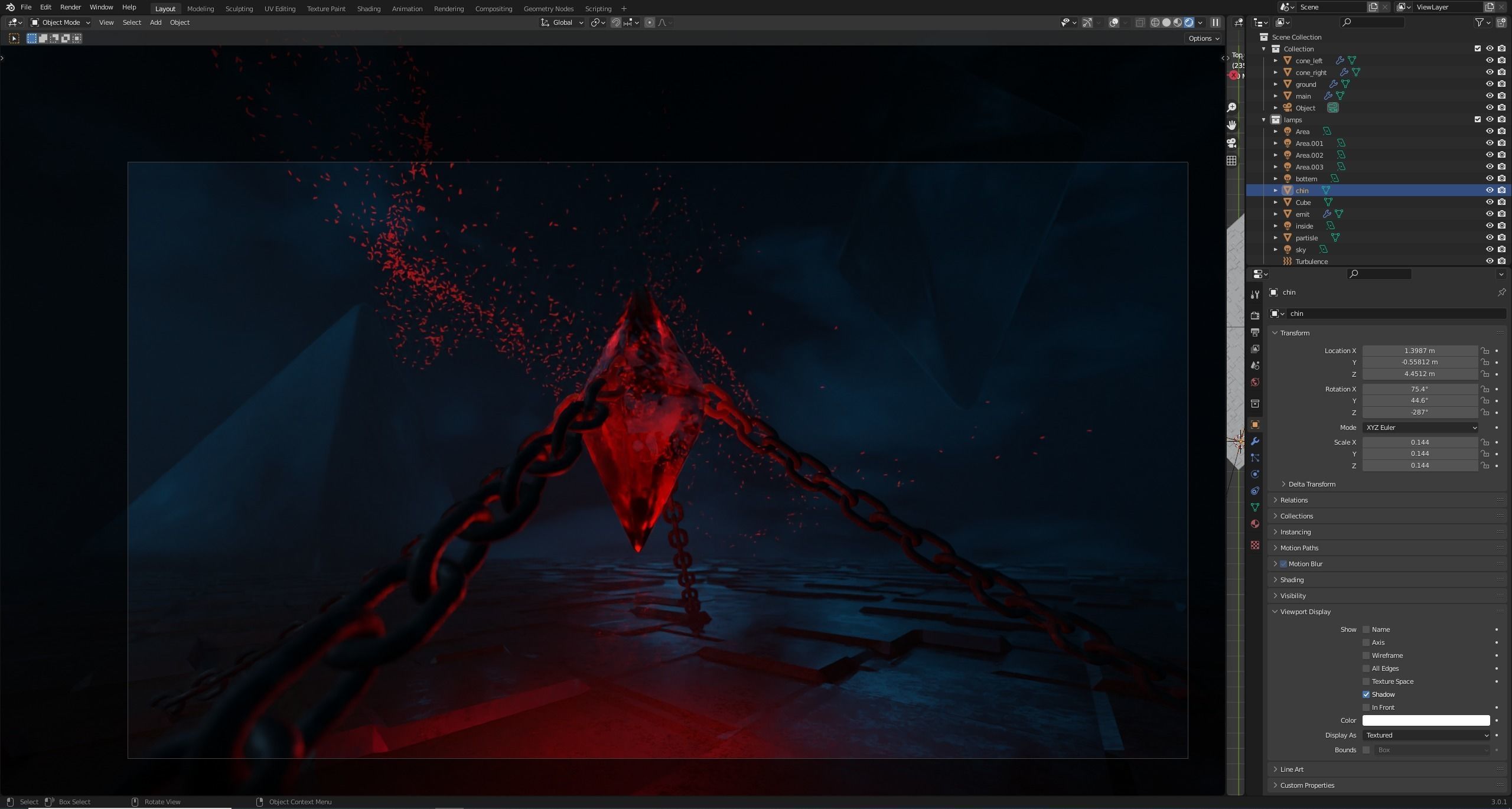
Task: Open the Object Mode dropdown
Action: tap(61, 22)
